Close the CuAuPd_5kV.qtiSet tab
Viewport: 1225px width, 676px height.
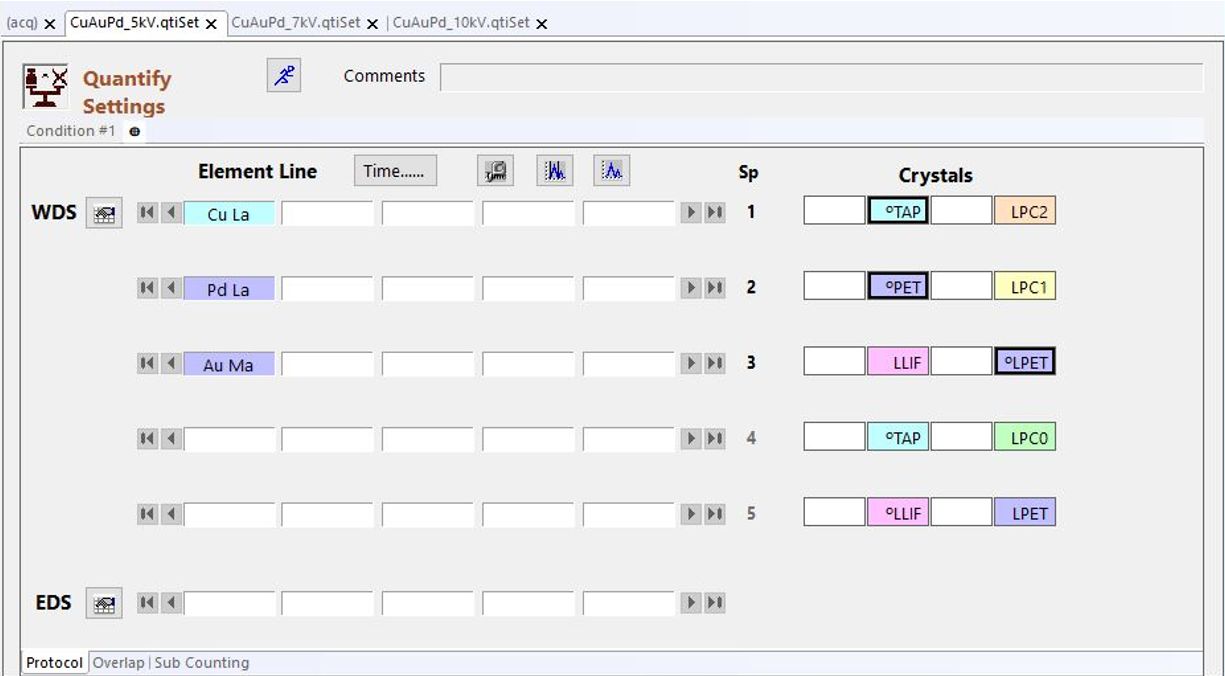point(211,24)
